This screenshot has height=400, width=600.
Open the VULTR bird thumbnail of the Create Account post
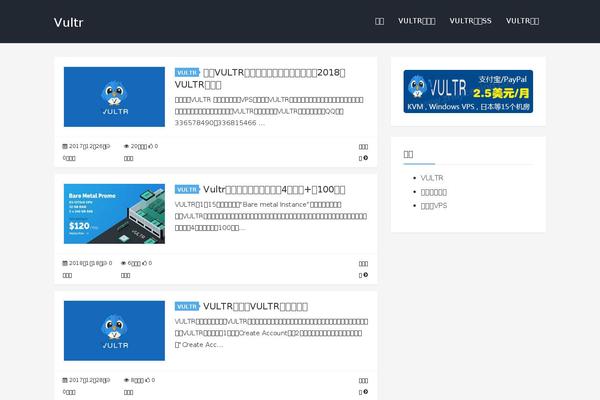(x=114, y=331)
